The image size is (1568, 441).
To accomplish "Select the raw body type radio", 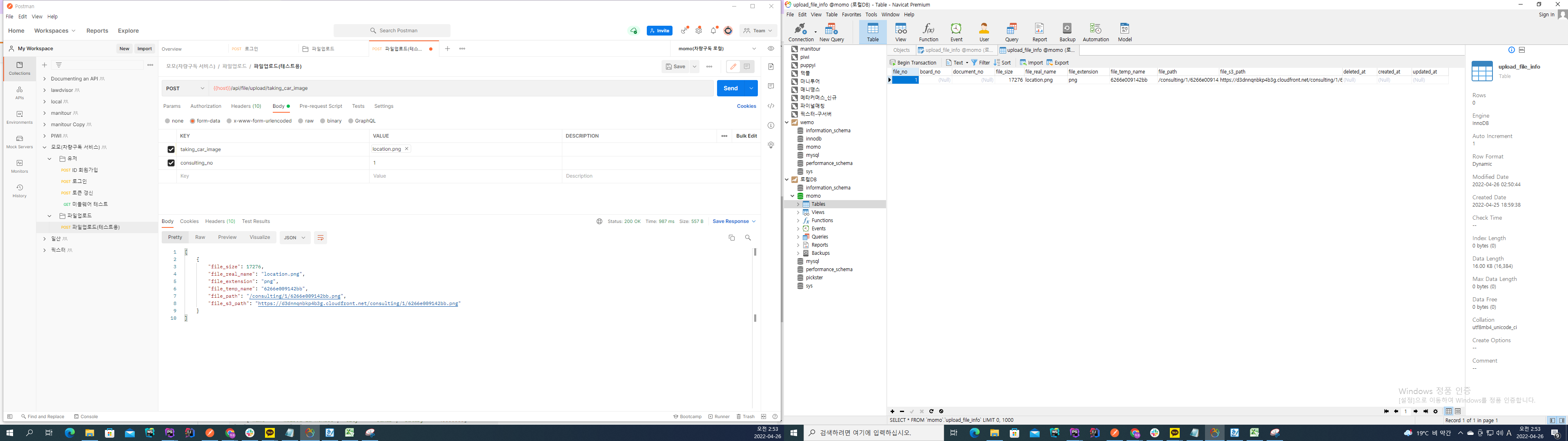I will [301, 121].
